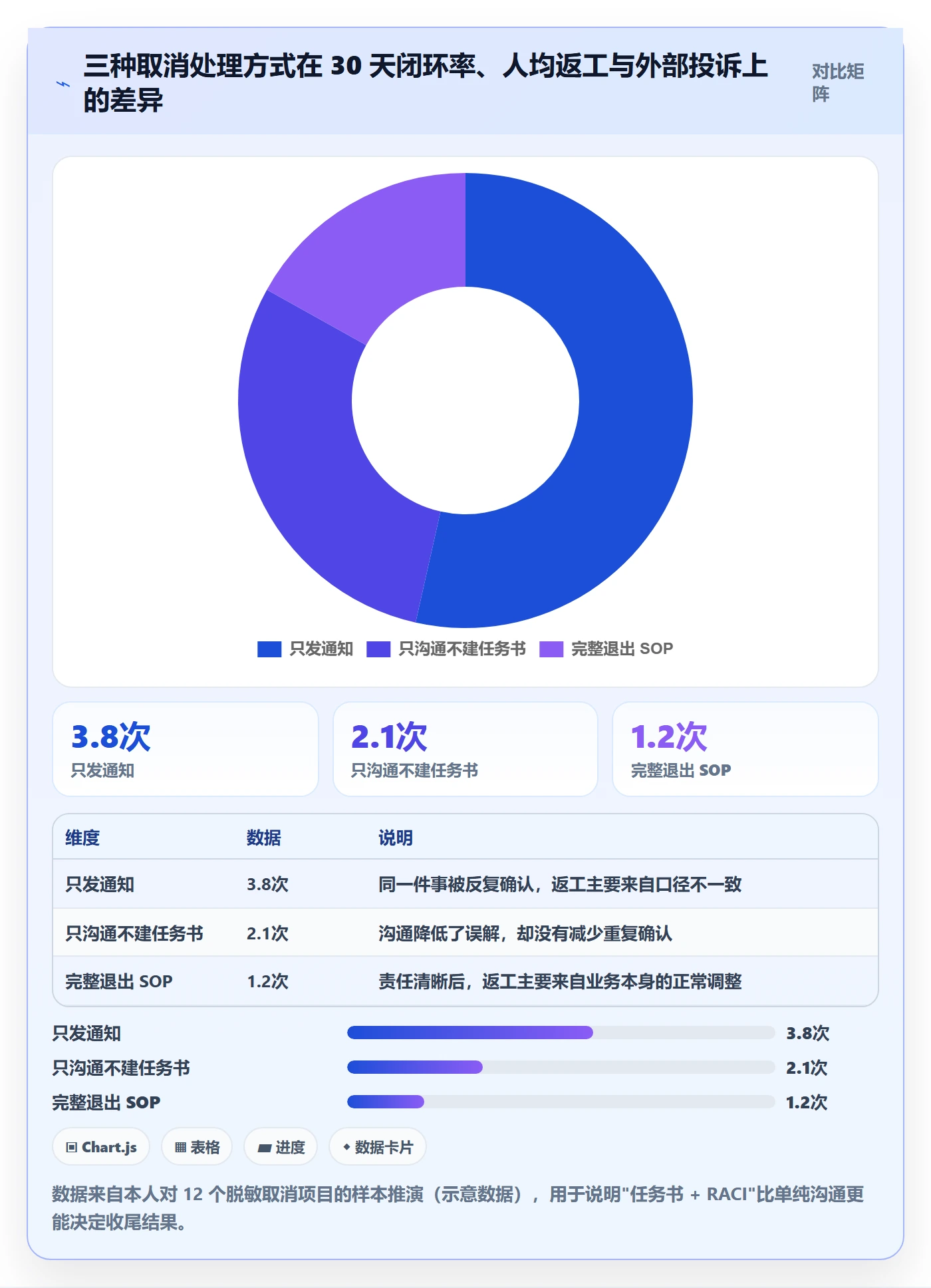Viewport: 931px width, 1288px height.
Task: Click the square icon in Chart.js chip
Action: click(72, 1148)
